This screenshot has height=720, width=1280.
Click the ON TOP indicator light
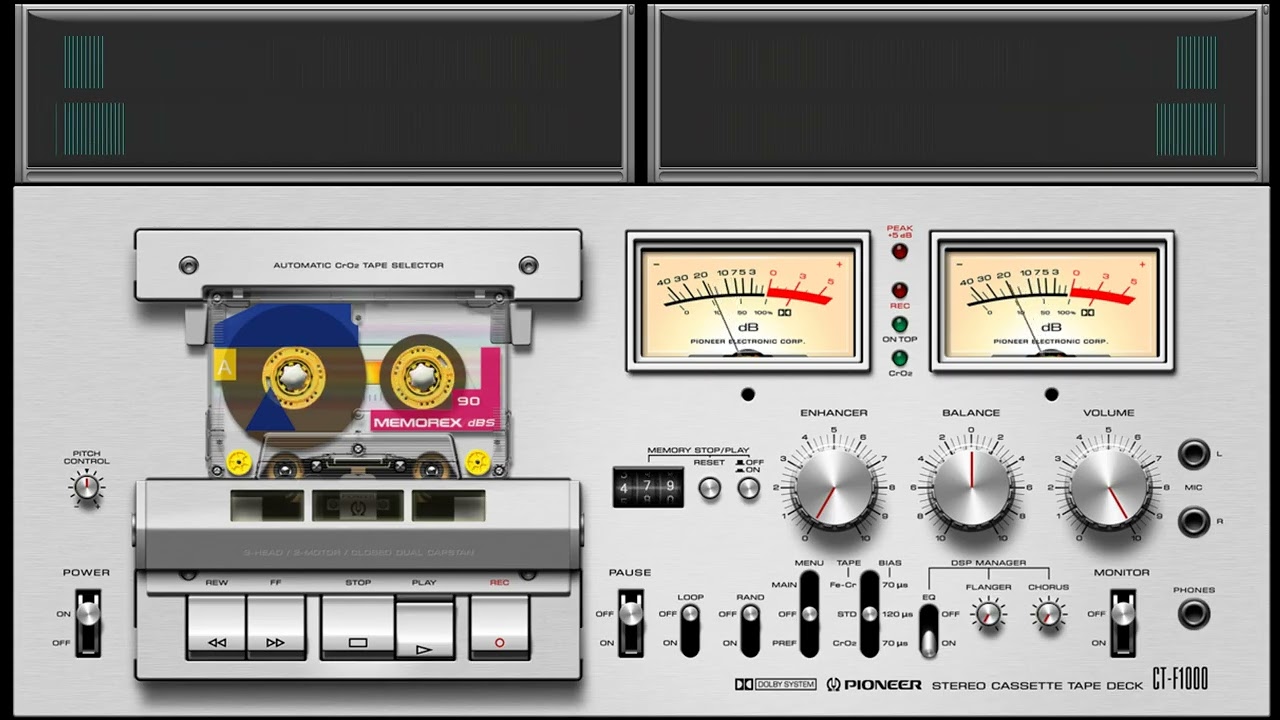pyautogui.click(x=900, y=324)
